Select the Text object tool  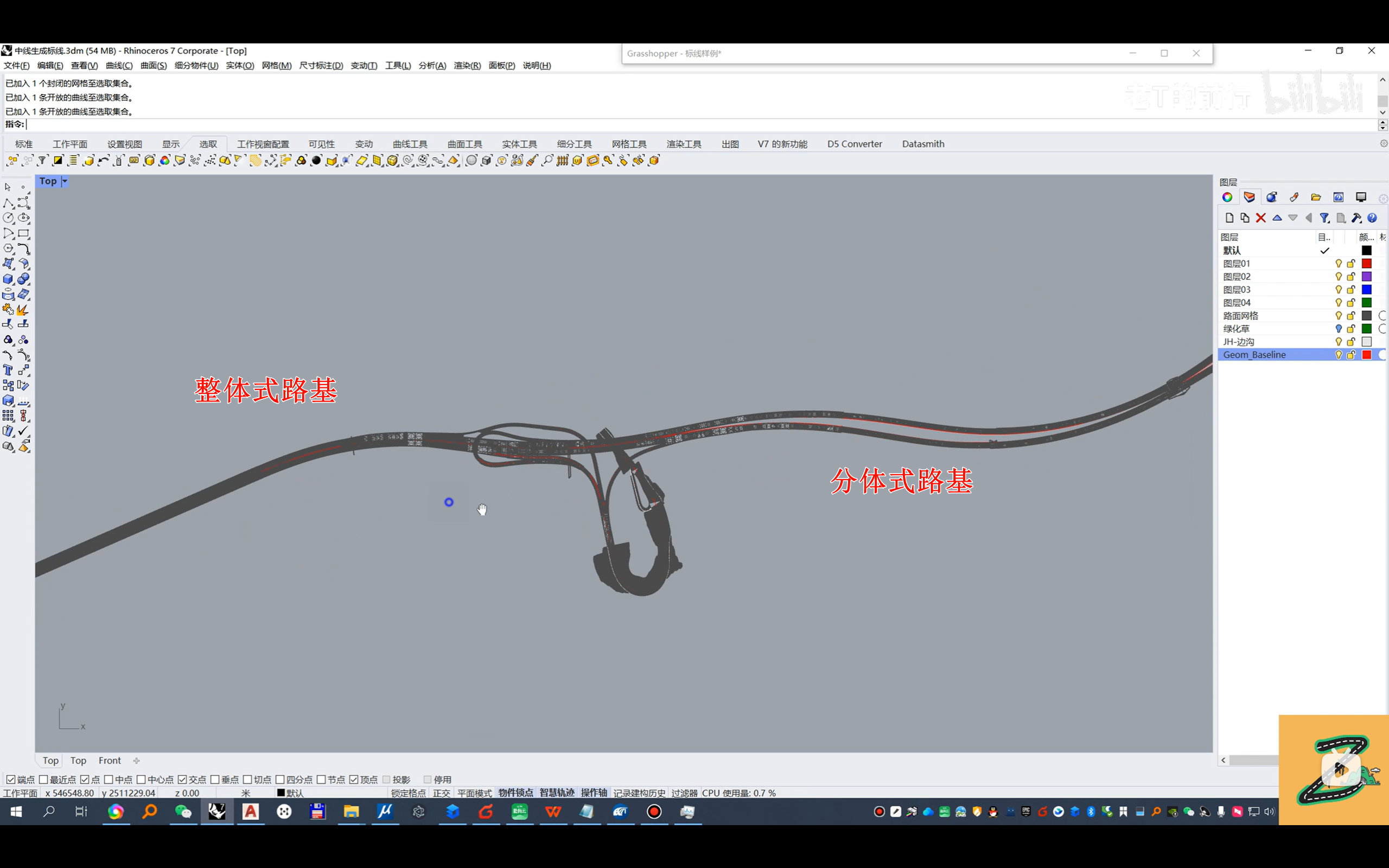(x=8, y=371)
